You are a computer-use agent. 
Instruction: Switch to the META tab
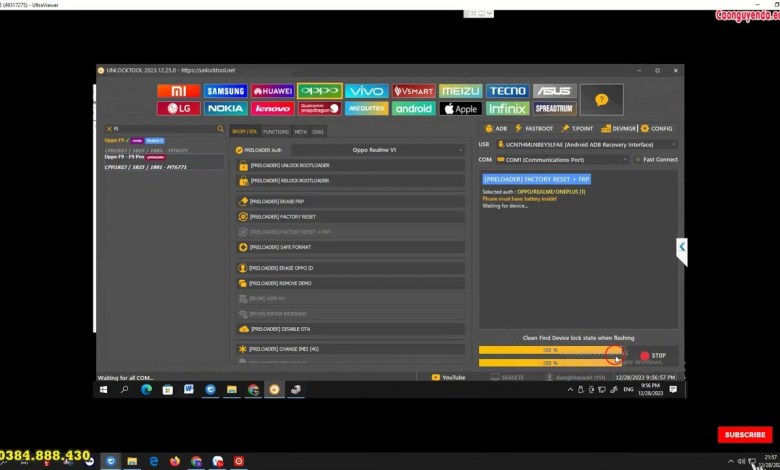tap(300, 131)
